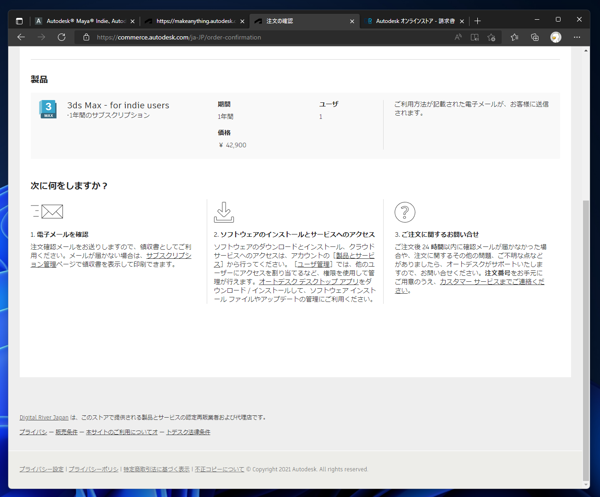Click the scrollbar up arrow
The height and width of the screenshot is (497, 600).
586,51
